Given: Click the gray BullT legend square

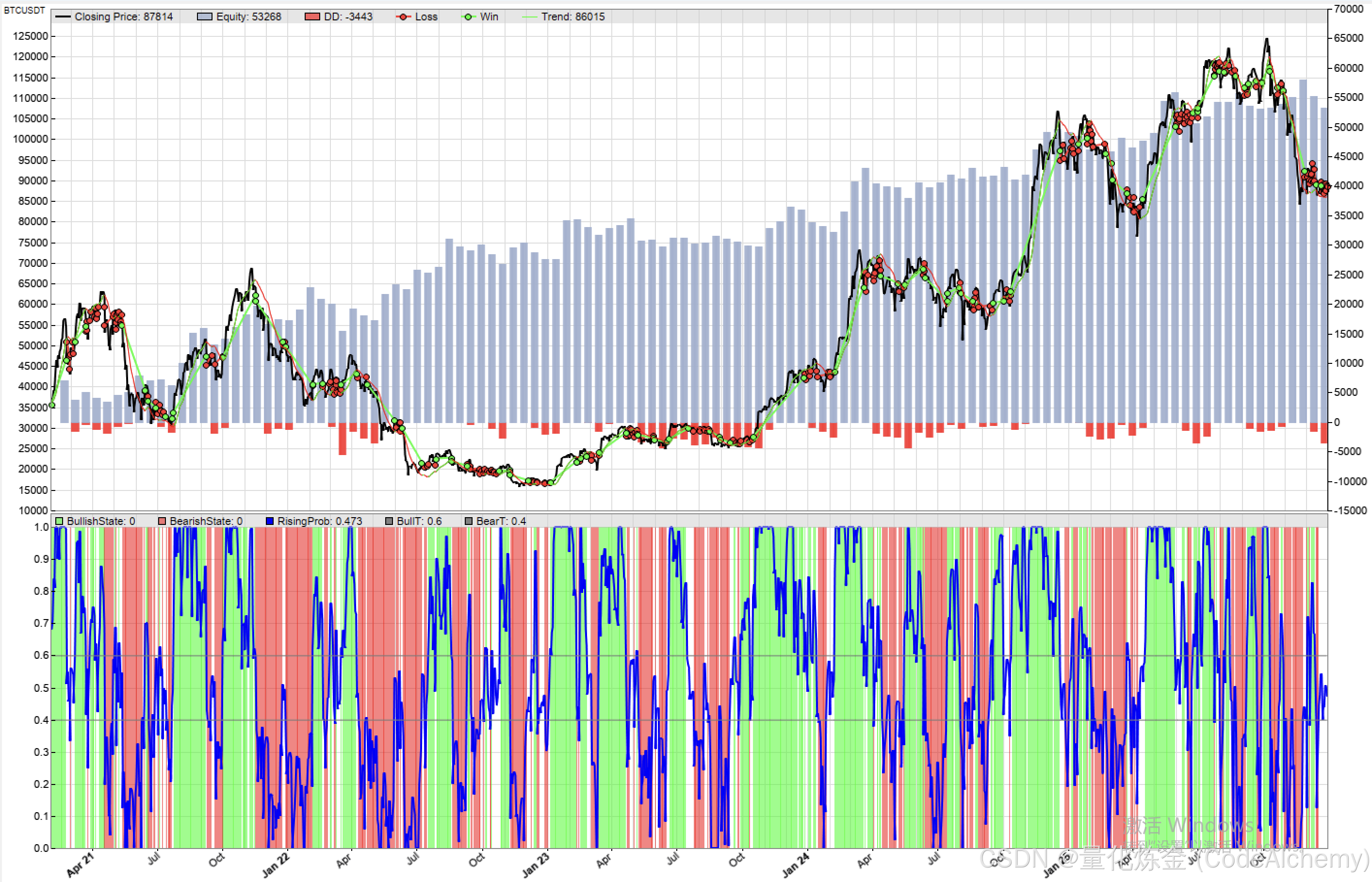Looking at the screenshot, I should [x=389, y=521].
